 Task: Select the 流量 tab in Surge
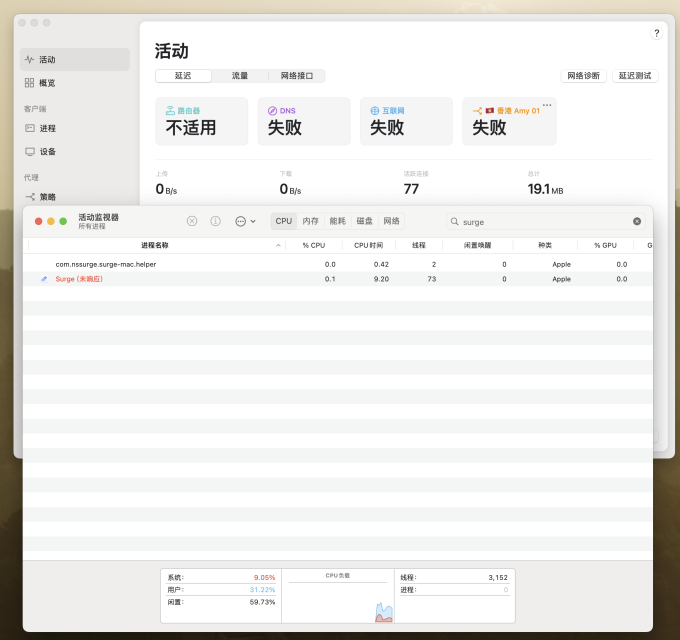240,76
